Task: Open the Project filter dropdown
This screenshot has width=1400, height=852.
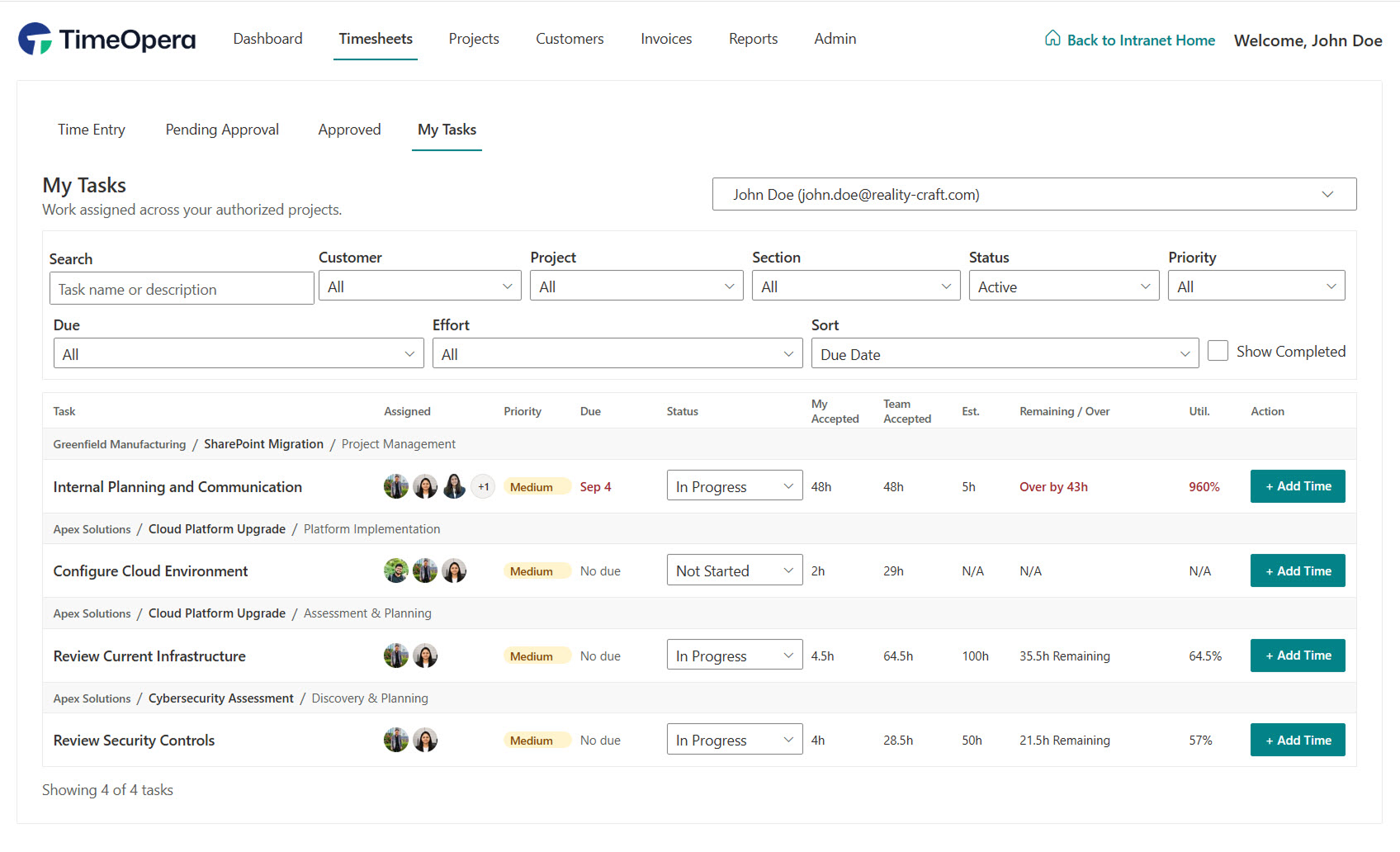Action: (636, 286)
